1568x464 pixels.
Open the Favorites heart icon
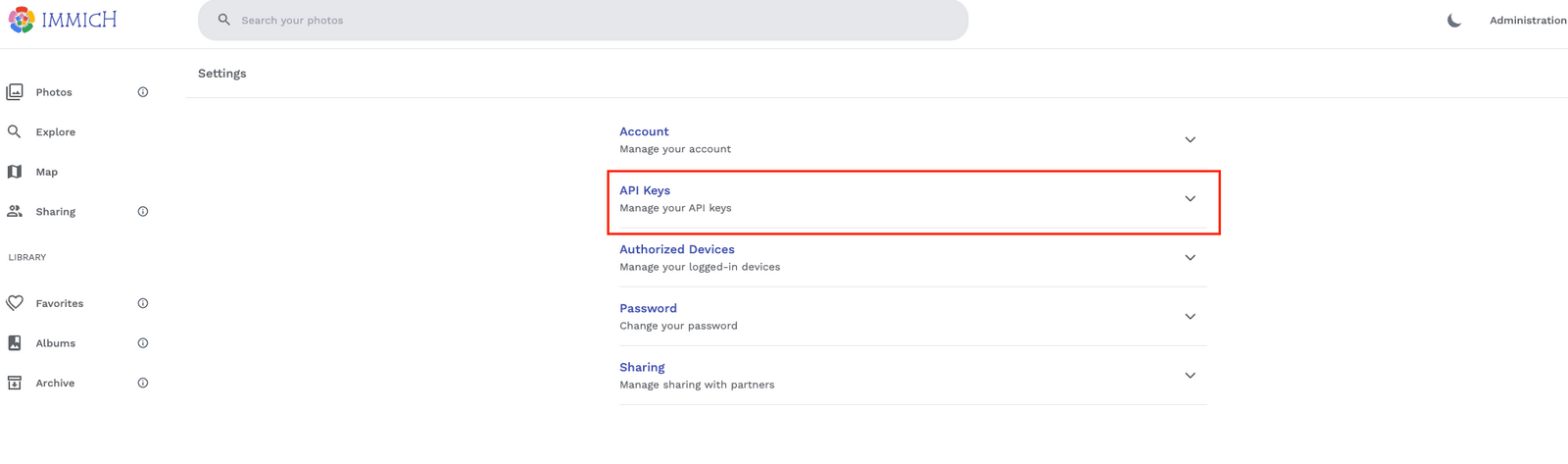tap(15, 303)
